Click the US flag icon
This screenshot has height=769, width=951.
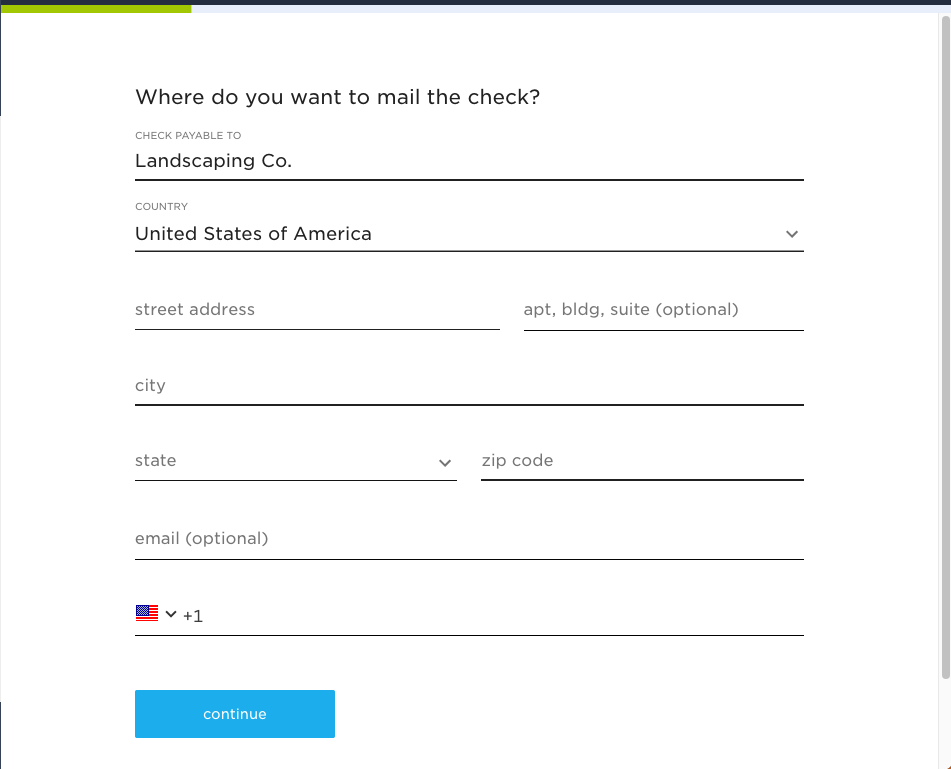coord(147,614)
